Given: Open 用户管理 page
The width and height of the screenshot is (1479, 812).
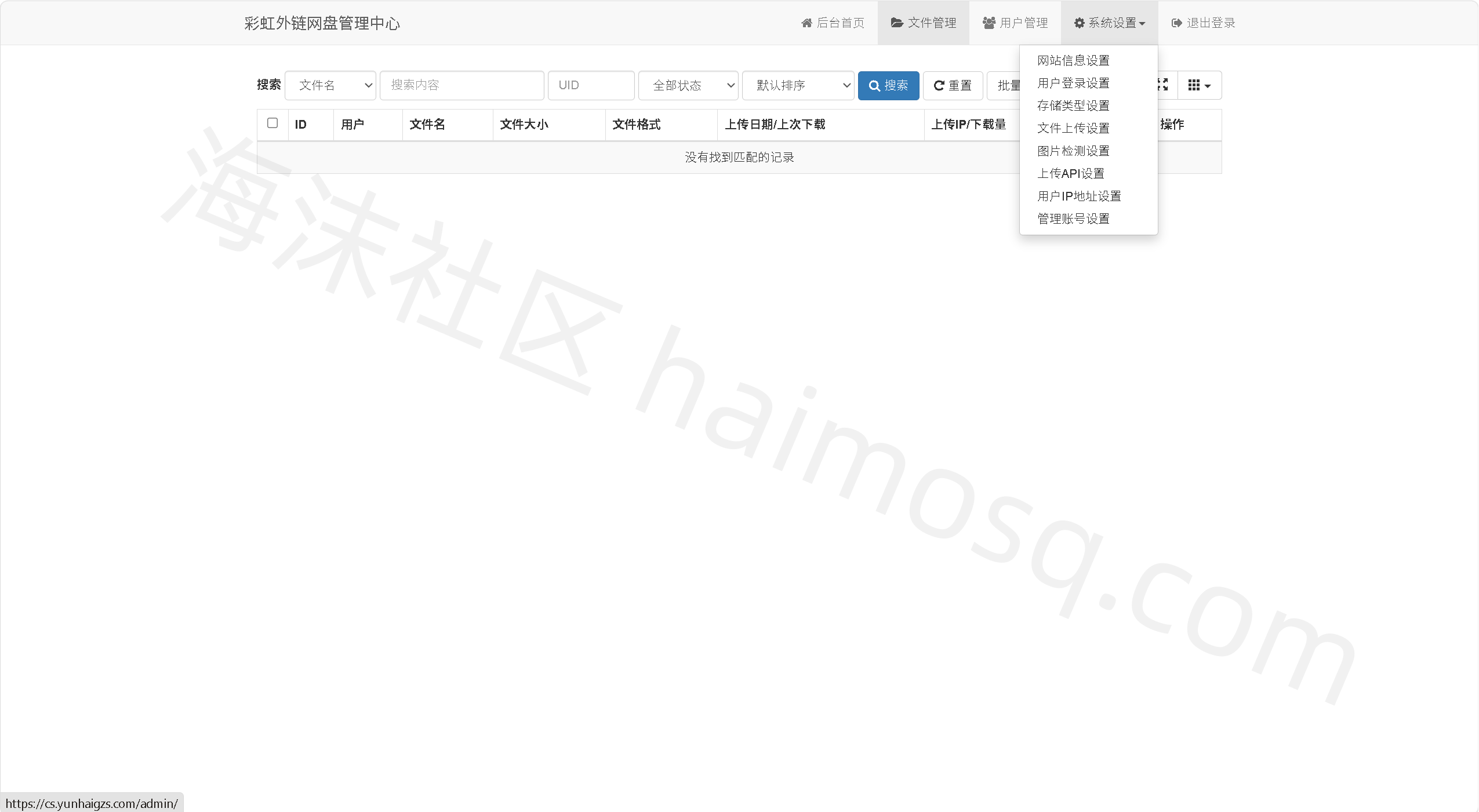Looking at the screenshot, I should (1015, 23).
